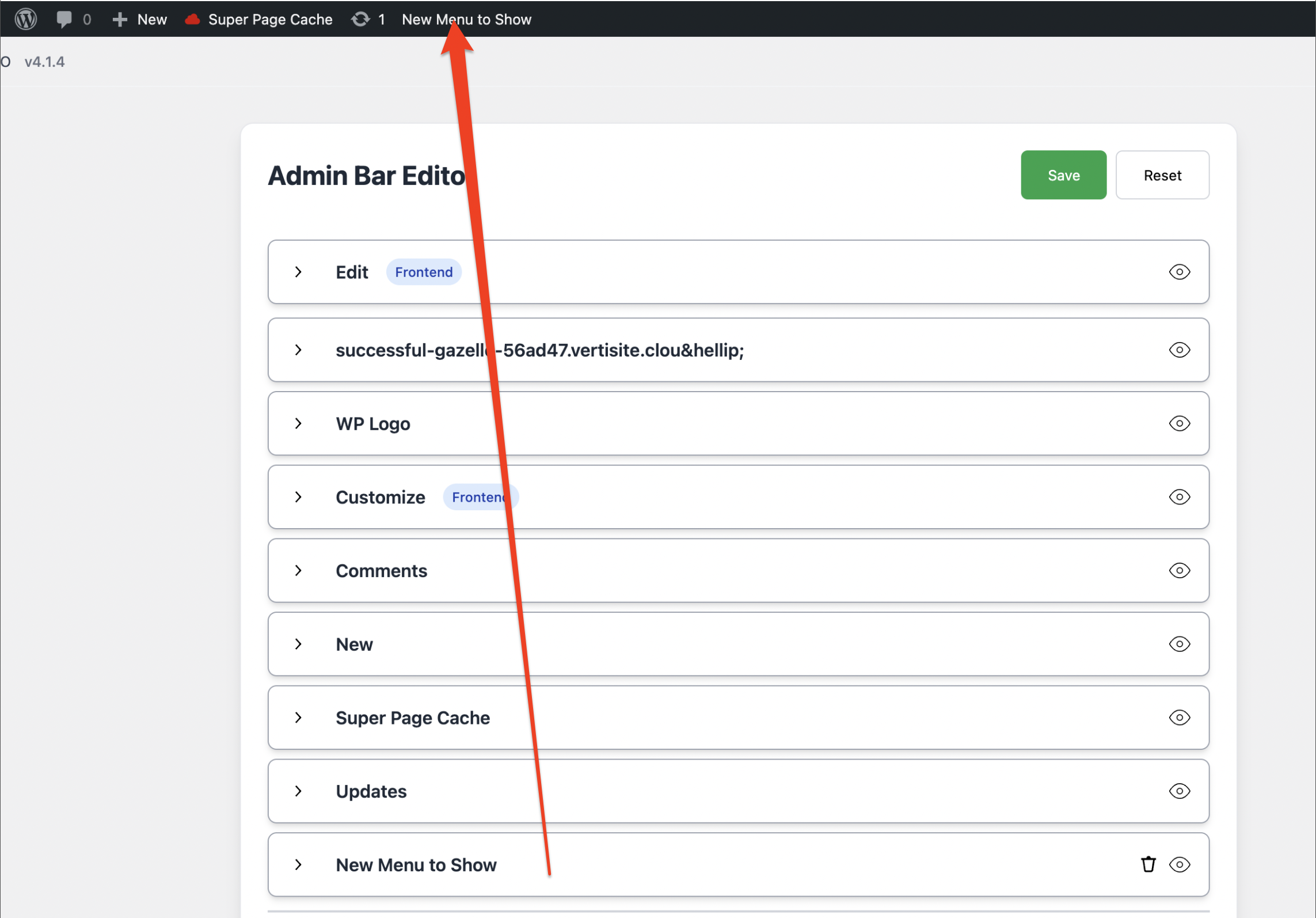Expand the Edit item chevron
Screen dimensions: 1316x918
298,272
